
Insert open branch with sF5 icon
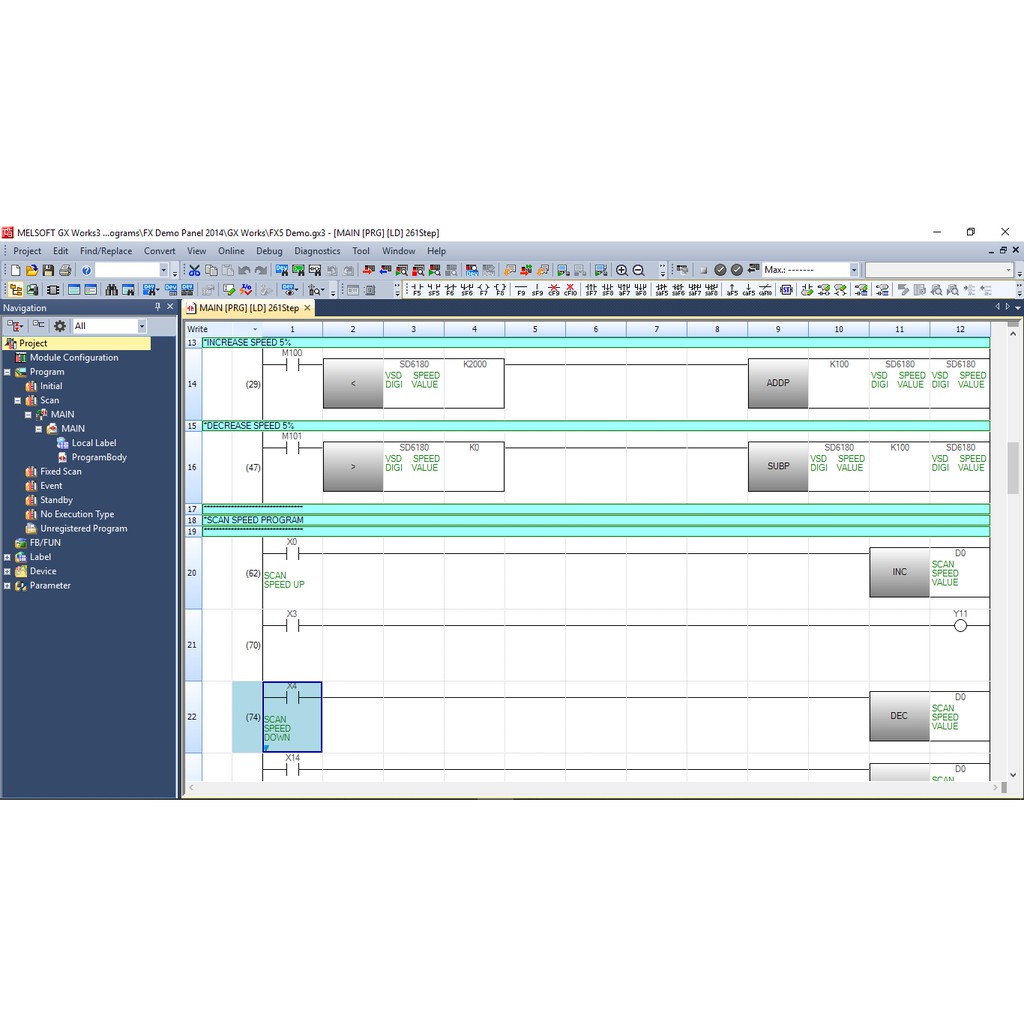[434, 289]
